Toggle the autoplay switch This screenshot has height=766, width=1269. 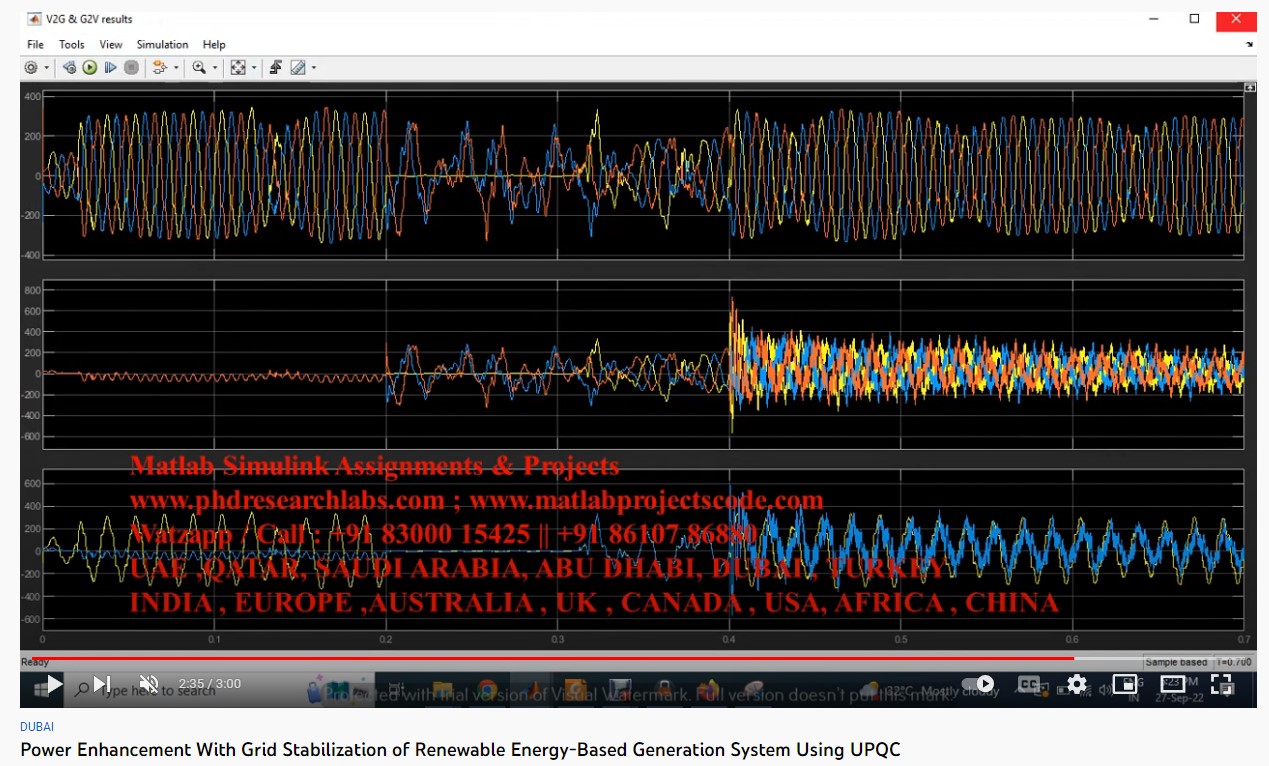coord(978,684)
